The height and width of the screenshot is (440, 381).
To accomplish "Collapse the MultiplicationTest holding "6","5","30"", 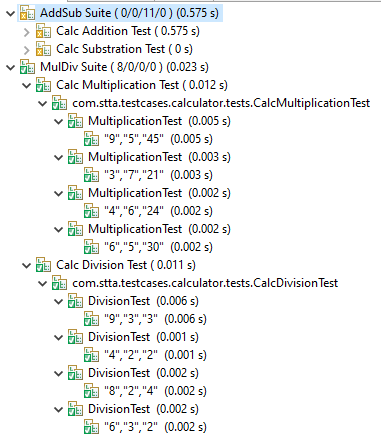I will click(x=59, y=230).
